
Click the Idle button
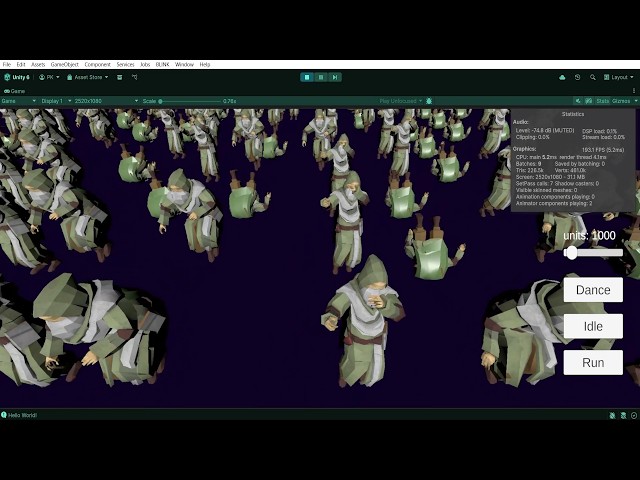click(593, 326)
